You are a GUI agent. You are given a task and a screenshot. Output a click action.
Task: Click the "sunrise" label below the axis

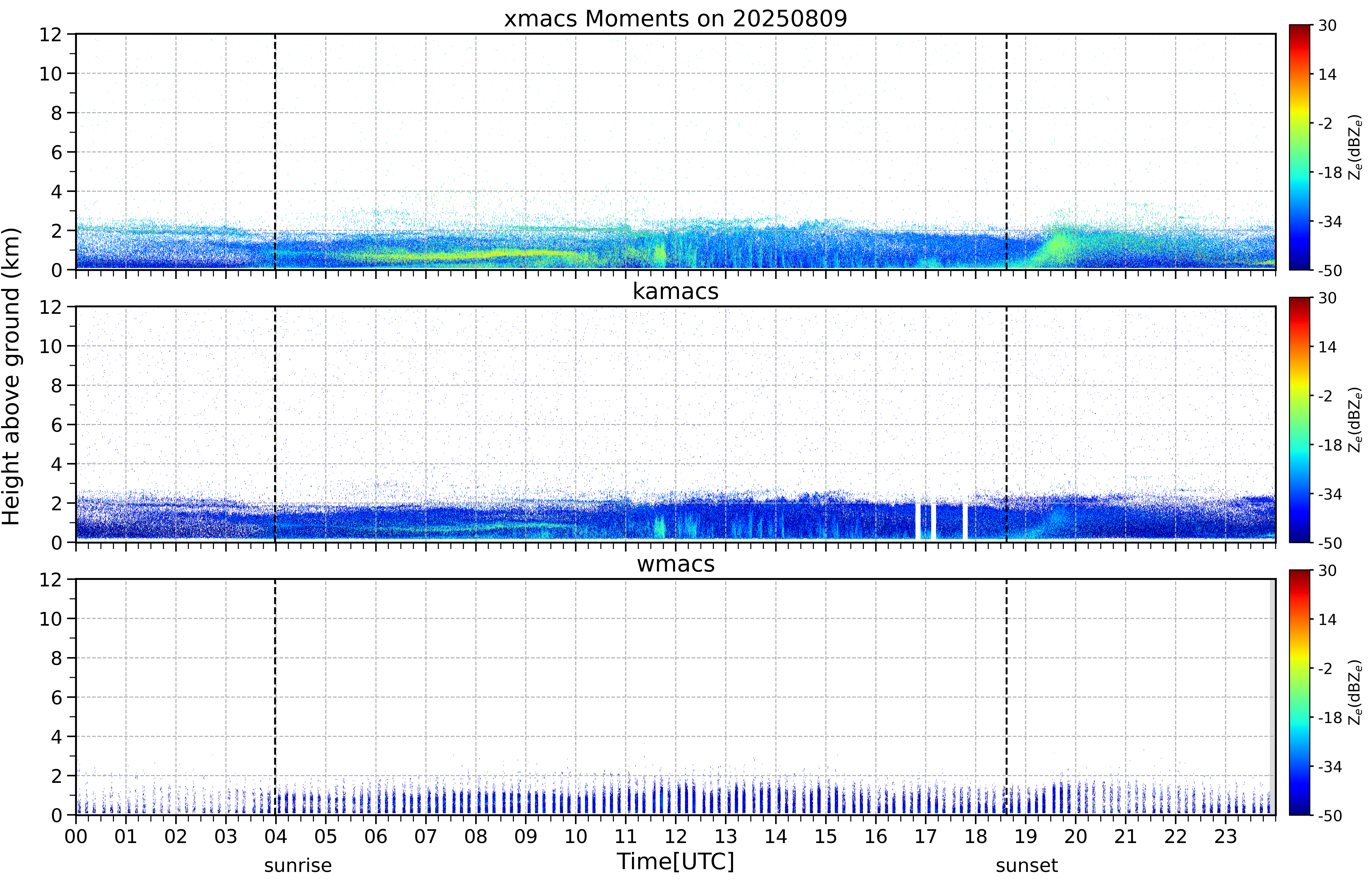tap(298, 865)
